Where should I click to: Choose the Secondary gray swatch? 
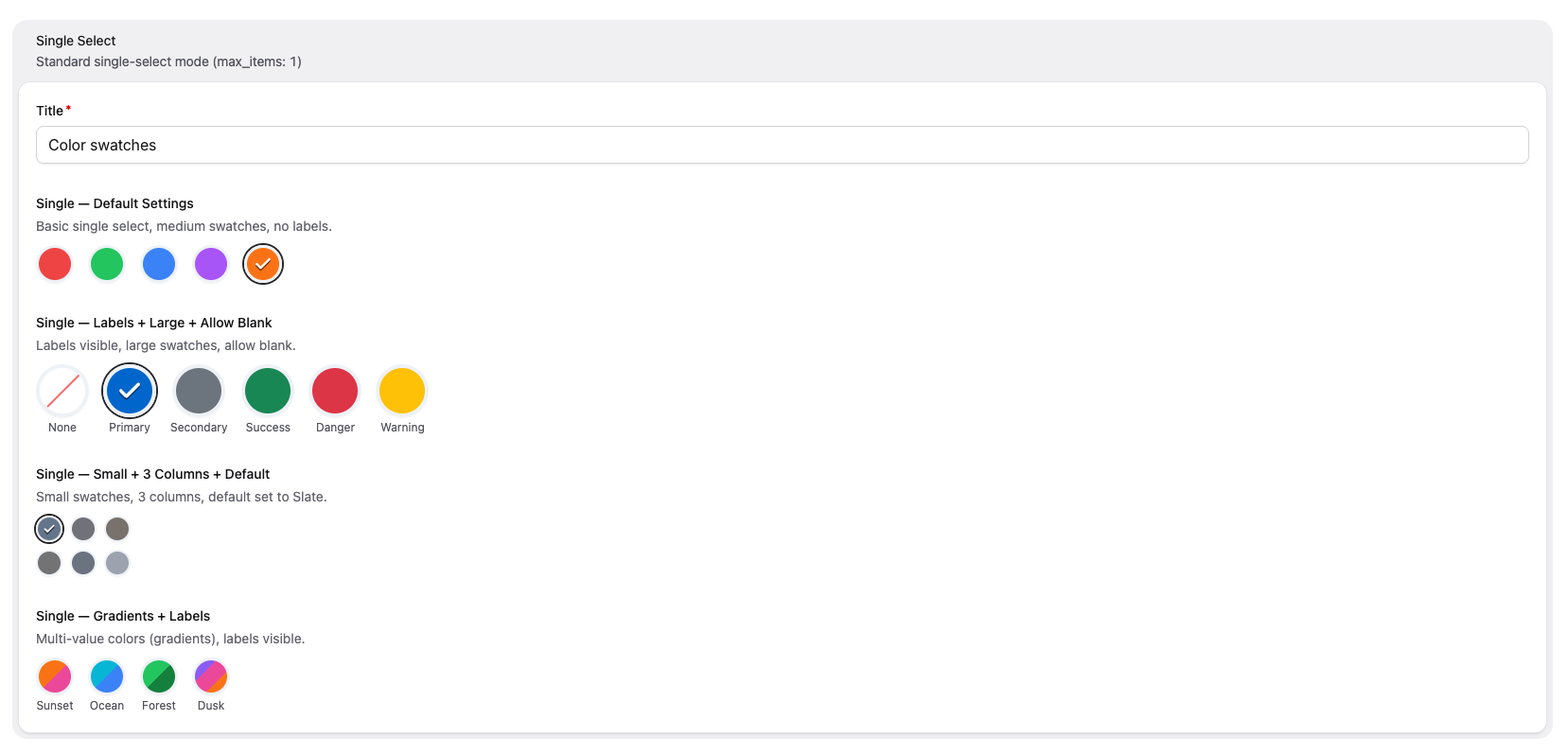[x=199, y=391]
